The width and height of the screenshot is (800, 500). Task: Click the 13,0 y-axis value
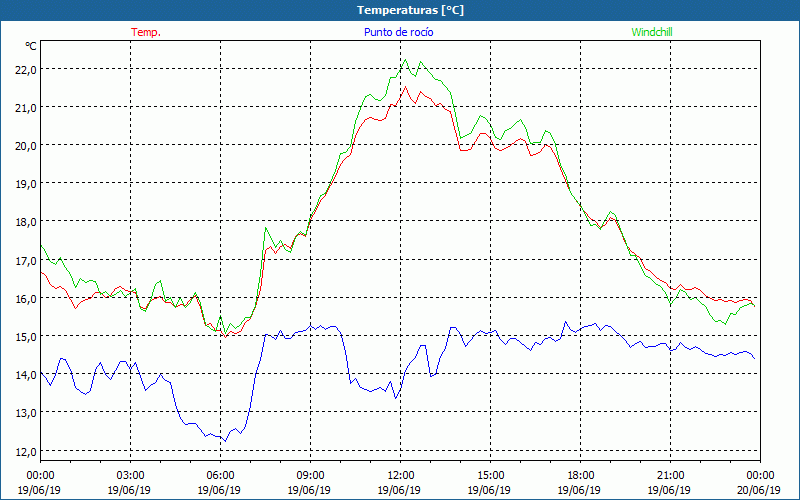pos(26,413)
